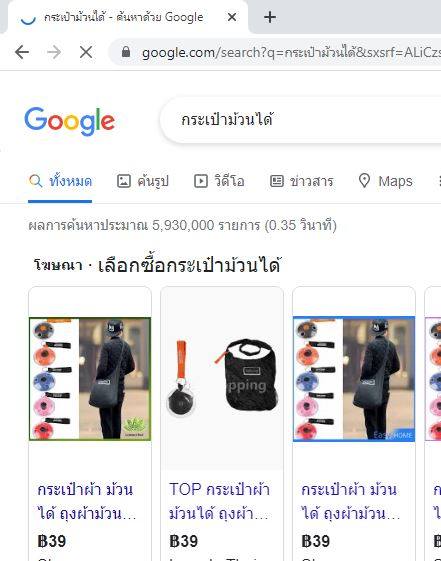This screenshot has width=441, height=561.
Task: Click the address bar URL
Action: click(291, 53)
